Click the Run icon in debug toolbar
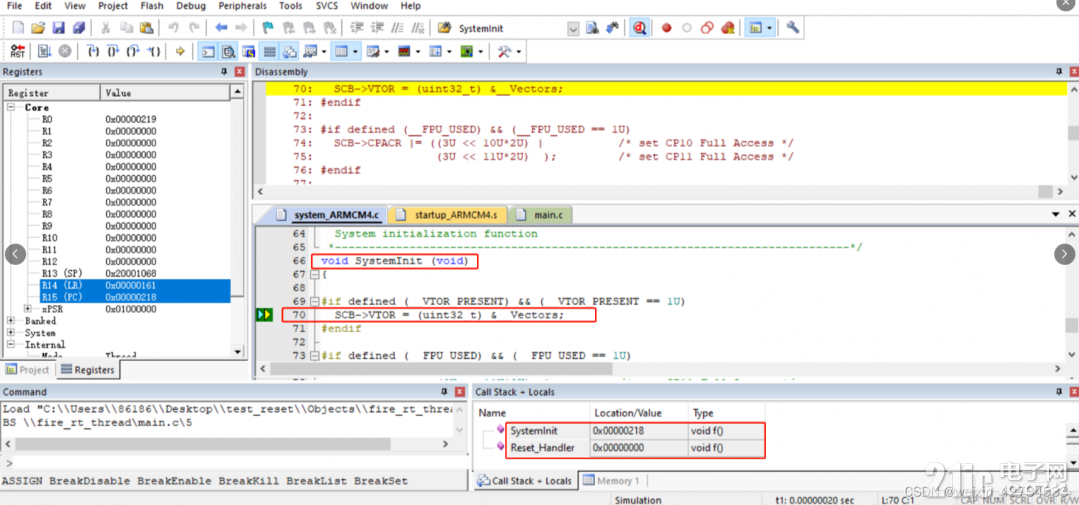Viewport: 1079px width, 505px height. [44, 51]
